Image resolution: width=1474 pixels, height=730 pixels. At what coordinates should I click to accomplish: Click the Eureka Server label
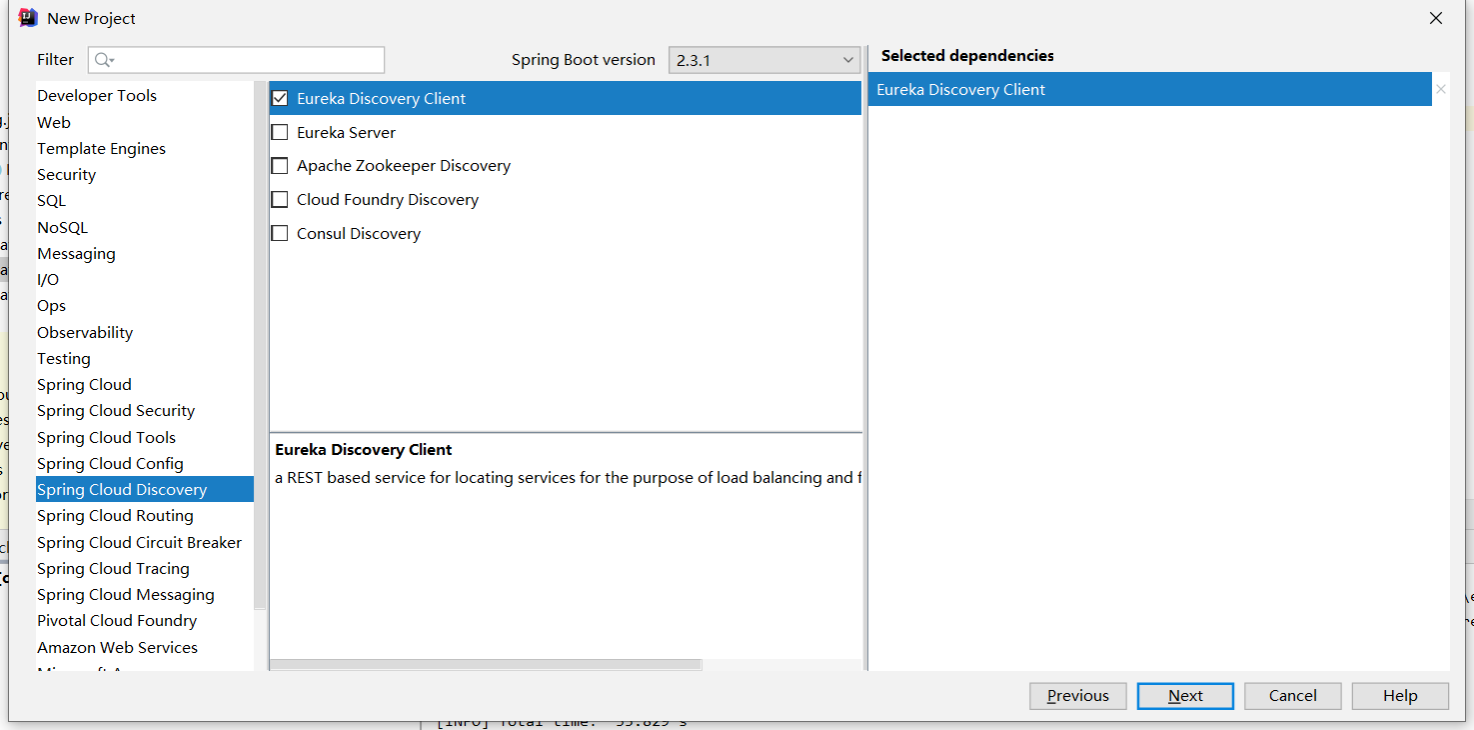tap(346, 132)
